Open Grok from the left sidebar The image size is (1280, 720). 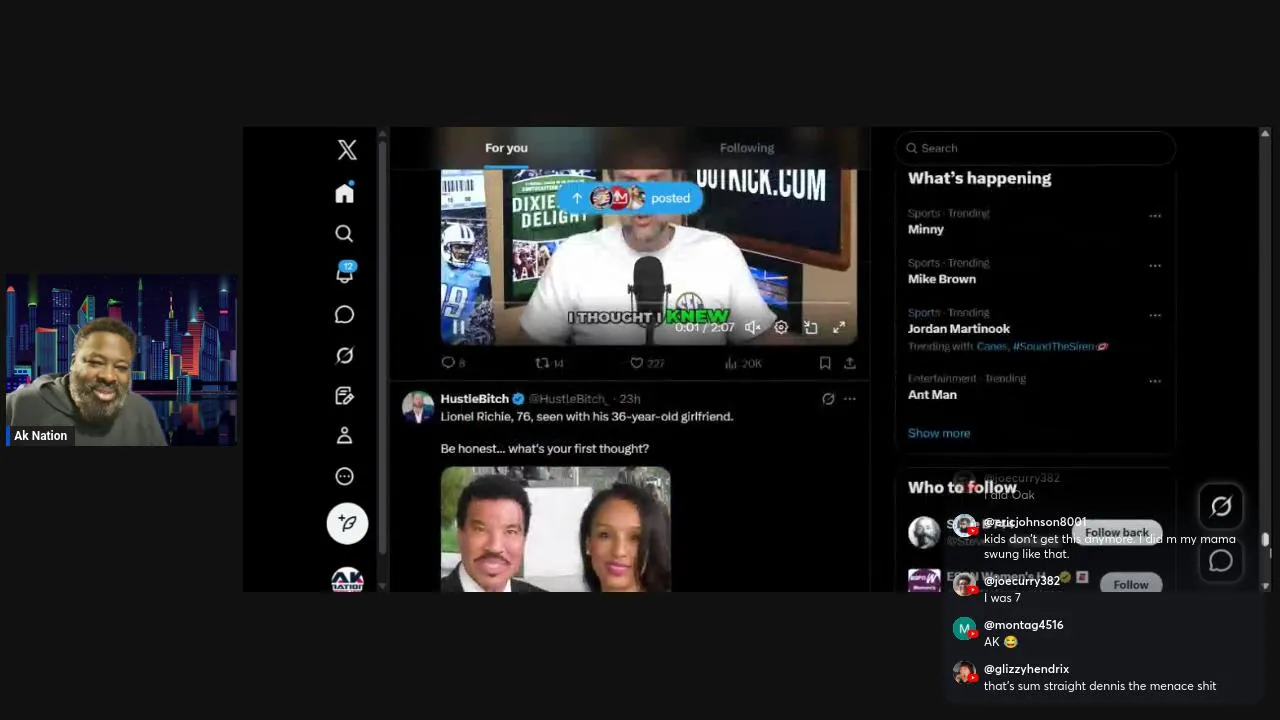tap(344, 355)
